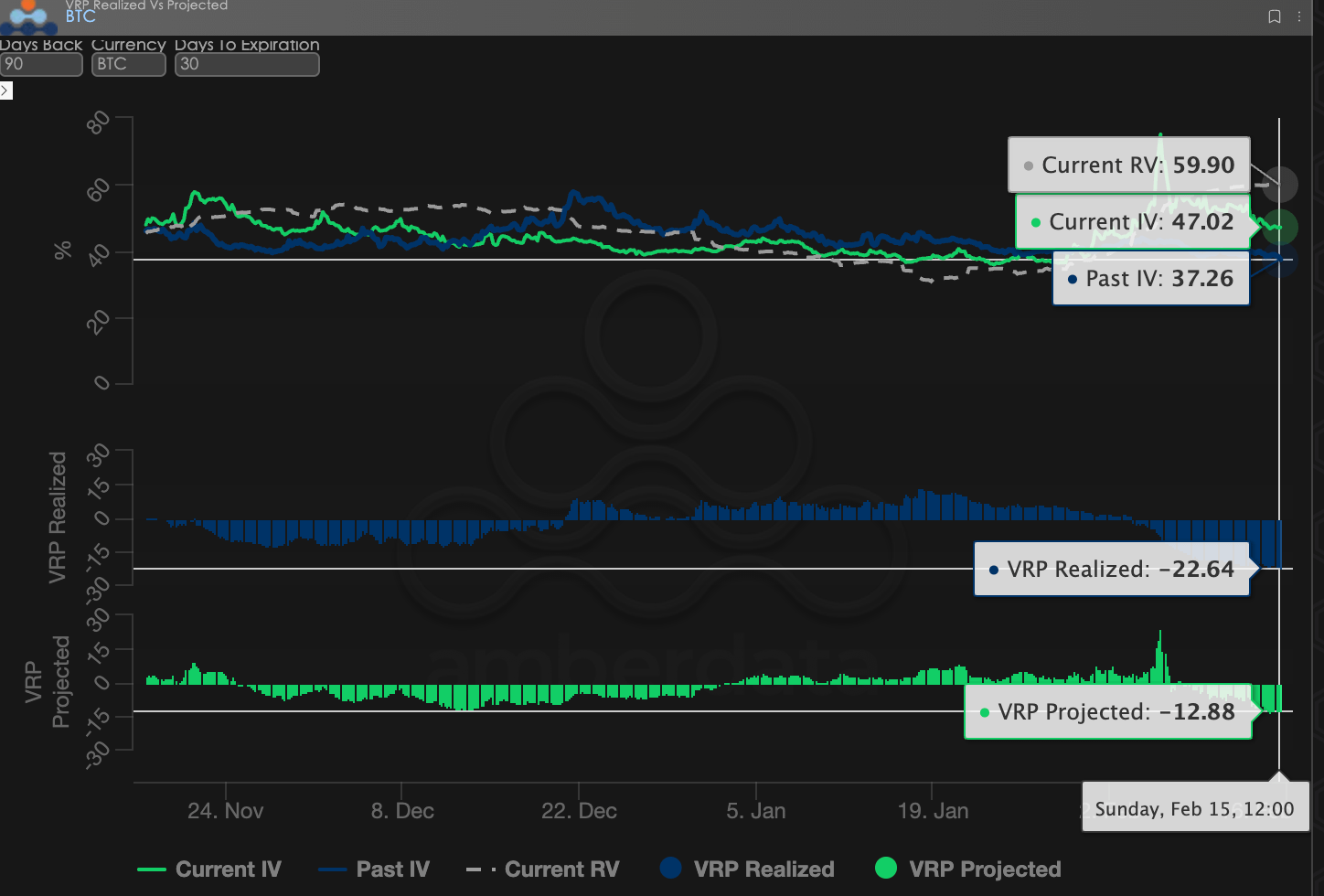Expand the side panel chevron arrow
This screenshot has width=1324, height=896.
point(5,91)
